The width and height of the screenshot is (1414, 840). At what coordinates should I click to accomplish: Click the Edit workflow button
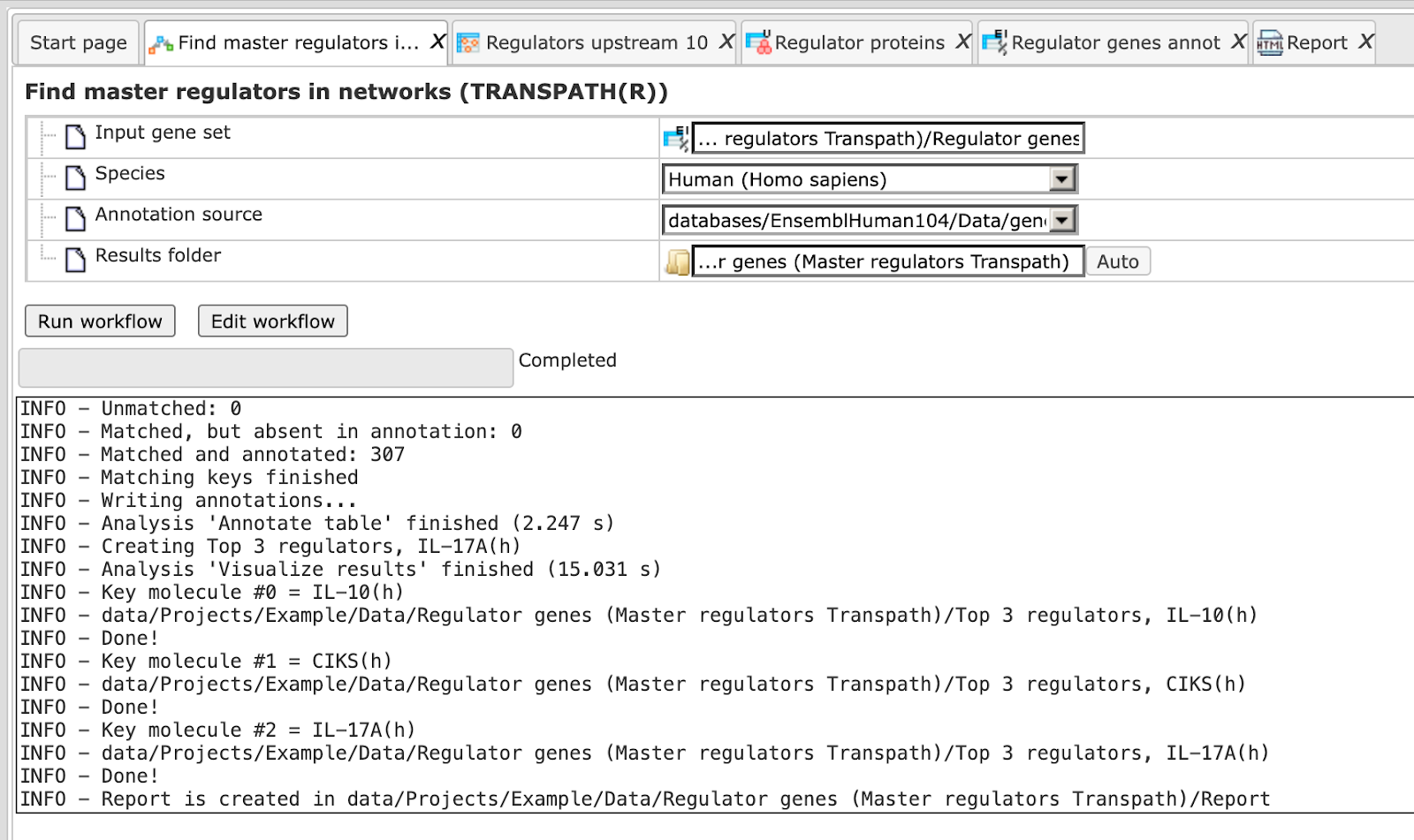pos(273,321)
